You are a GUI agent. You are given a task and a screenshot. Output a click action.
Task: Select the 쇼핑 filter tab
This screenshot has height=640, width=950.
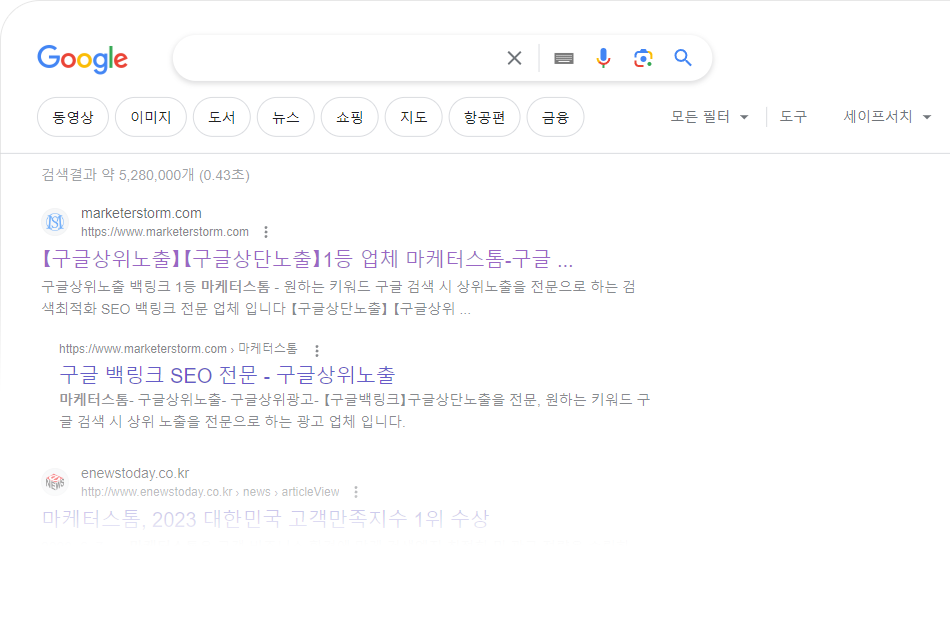(350, 117)
